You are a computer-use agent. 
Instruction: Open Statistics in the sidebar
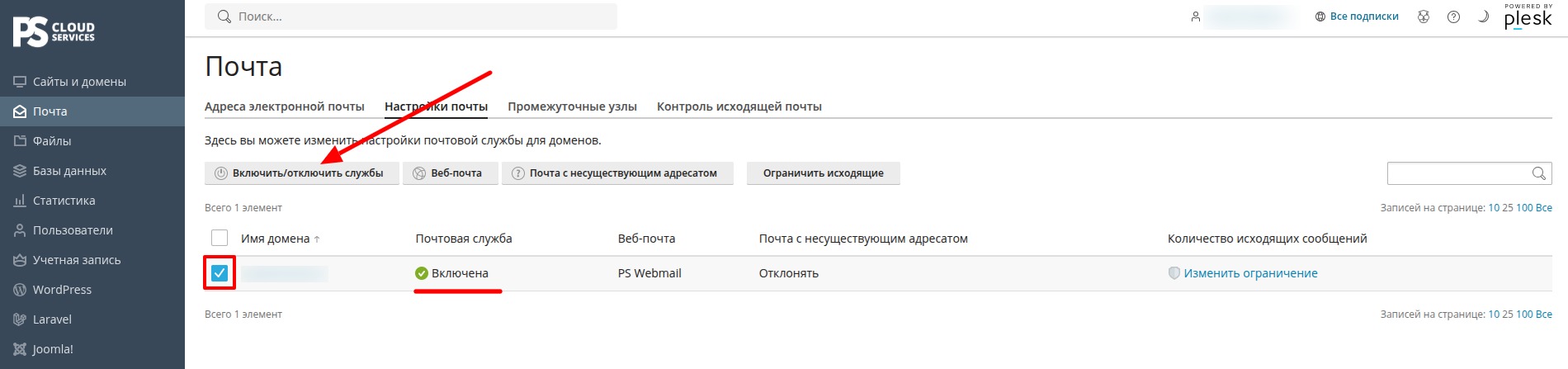point(64,201)
